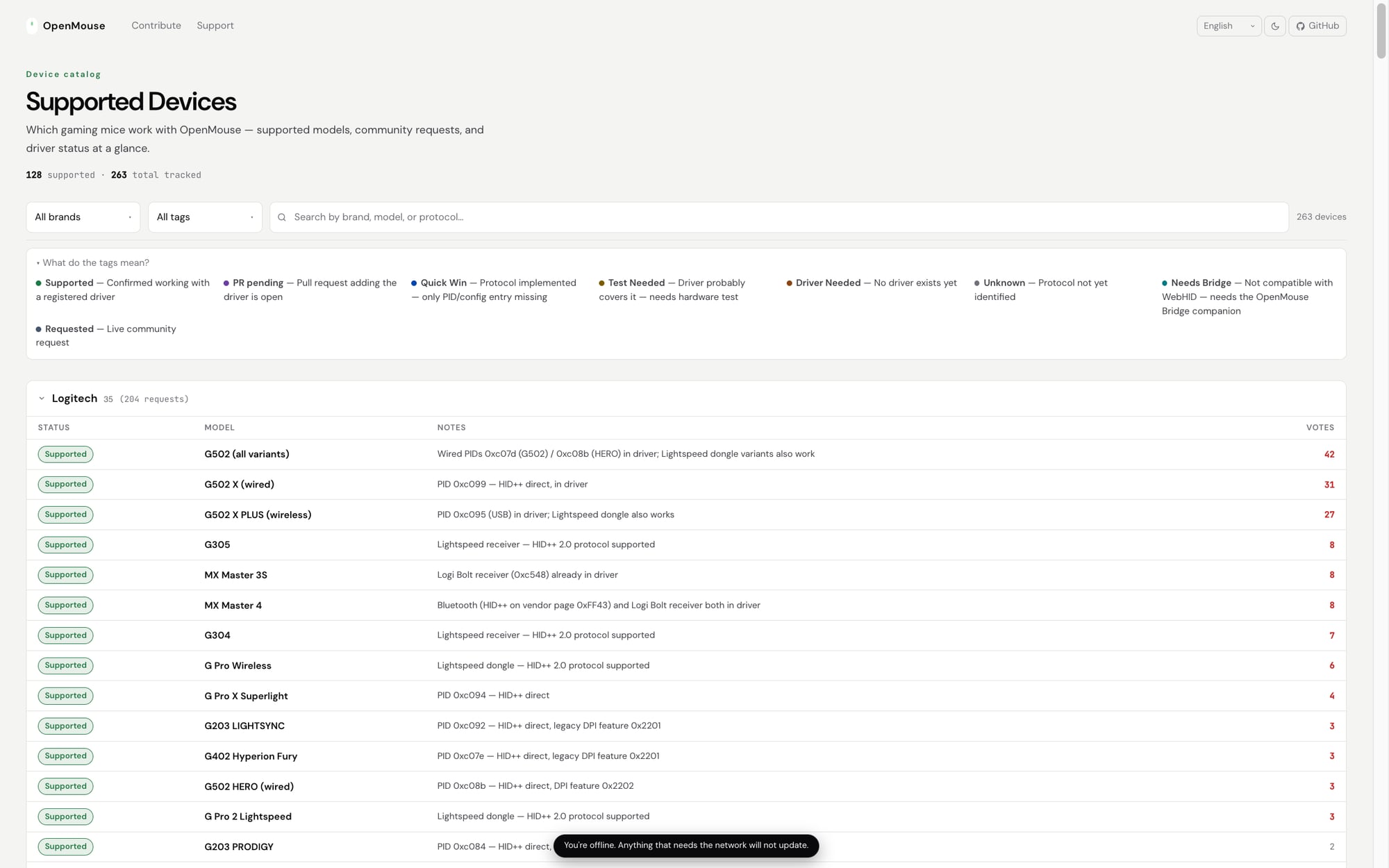Click the "(204 requests)" count beside Logitech
The image size is (1389, 868).
click(x=154, y=399)
